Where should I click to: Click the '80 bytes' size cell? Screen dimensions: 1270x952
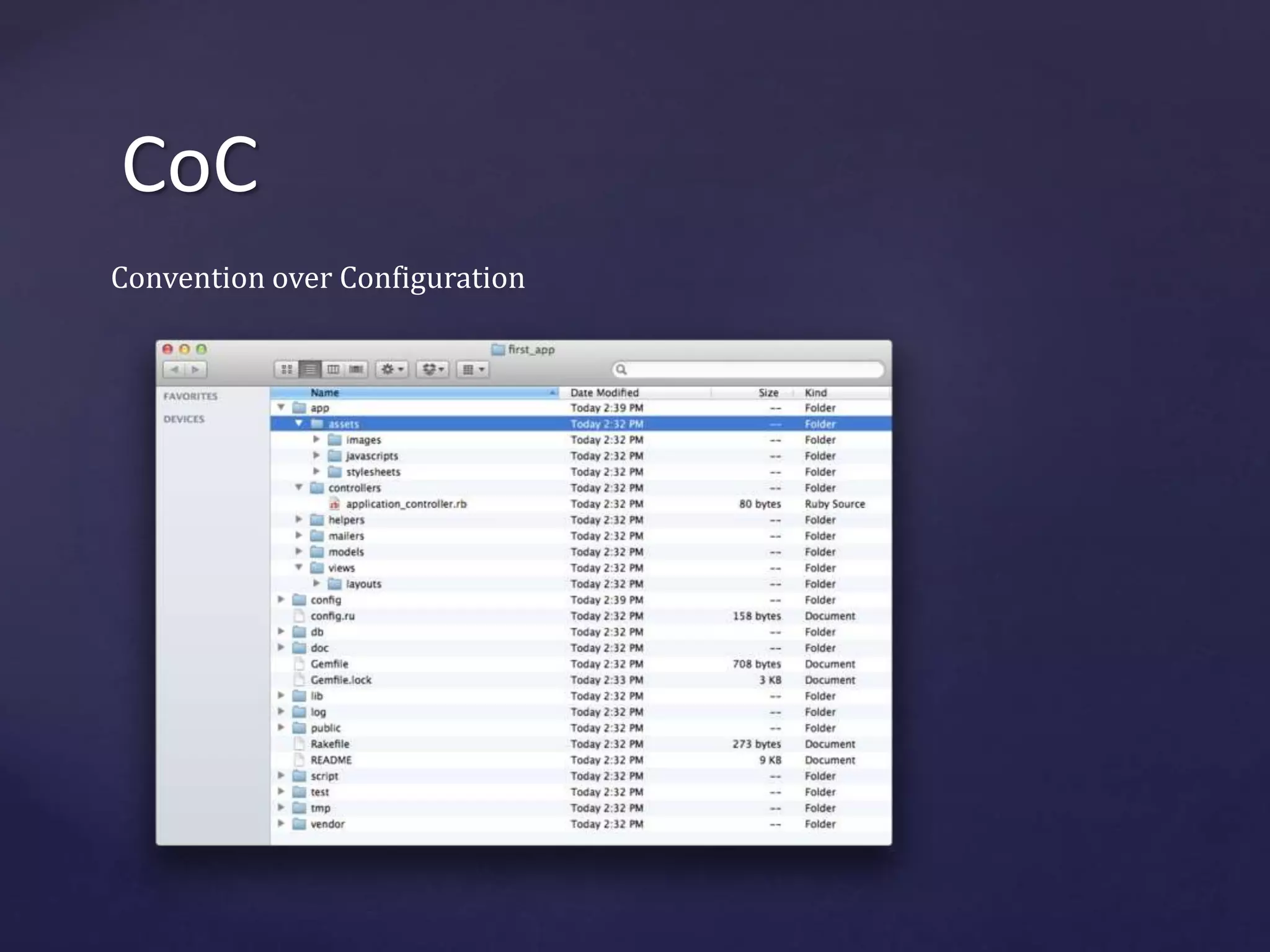pos(760,504)
